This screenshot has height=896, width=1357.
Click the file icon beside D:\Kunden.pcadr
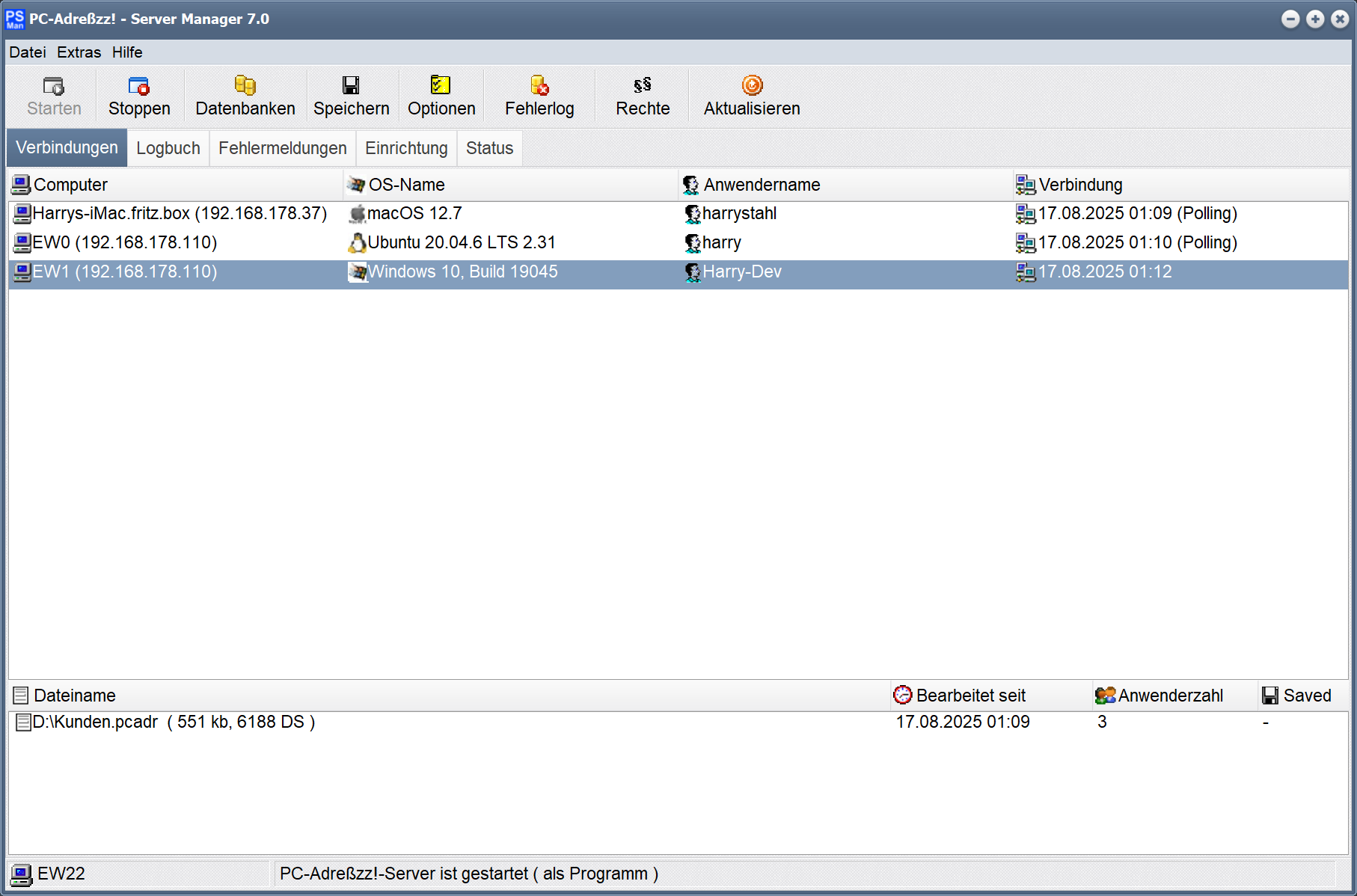[23, 722]
